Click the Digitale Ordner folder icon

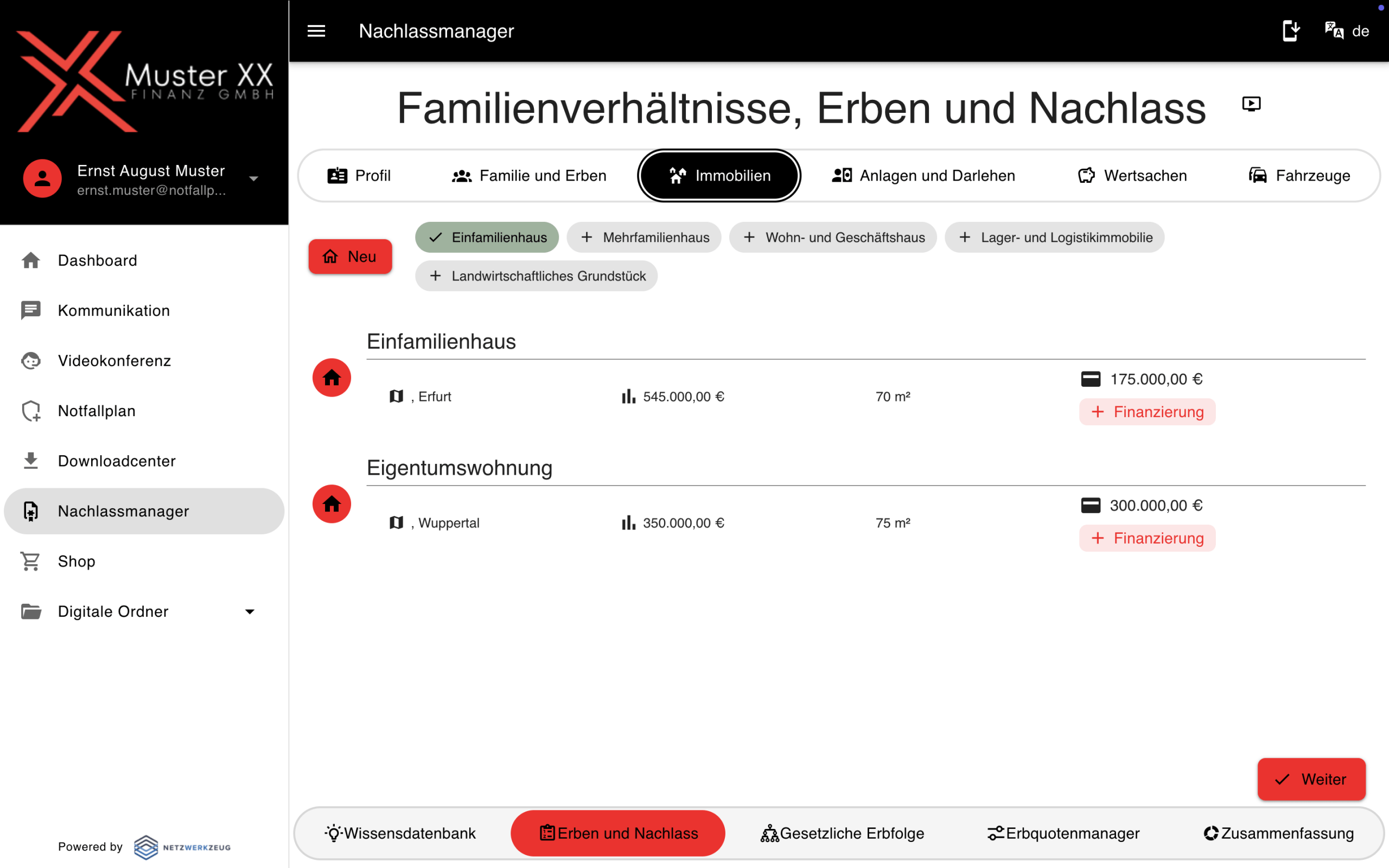tap(31, 611)
